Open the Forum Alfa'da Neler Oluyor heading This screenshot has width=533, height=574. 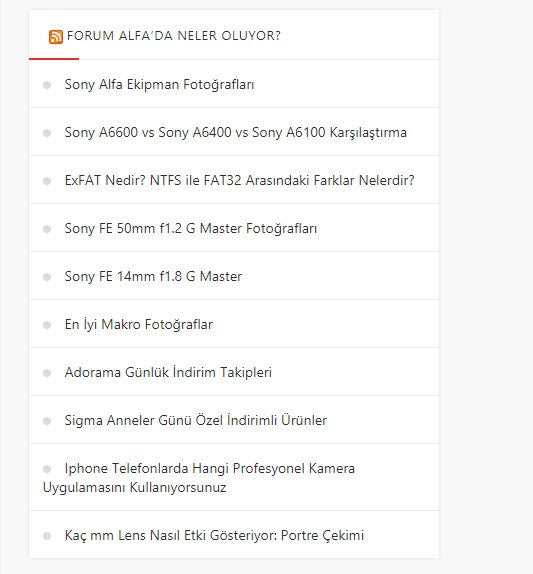tap(174, 36)
